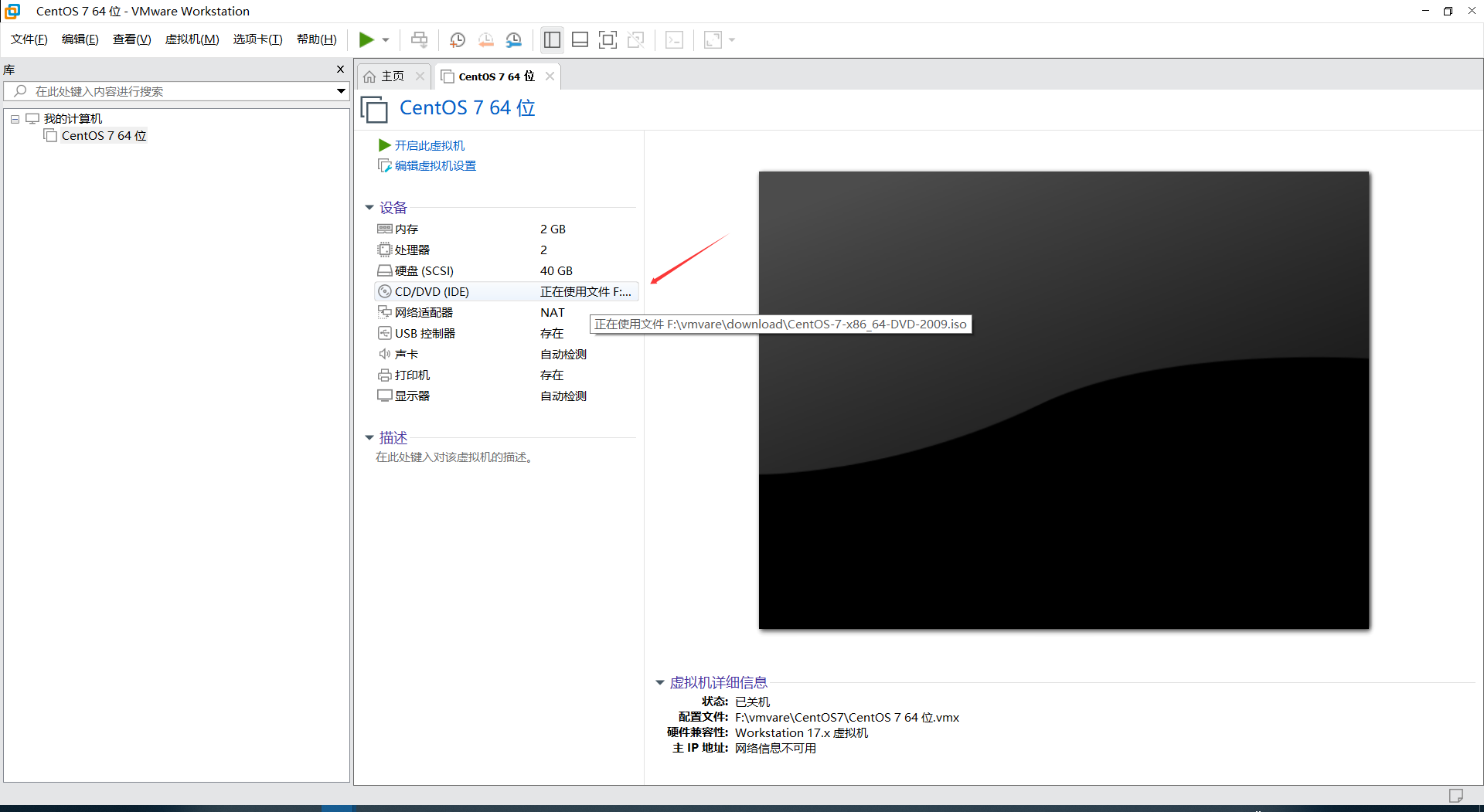Click the virtual machine black preview screen

pos(1064,399)
